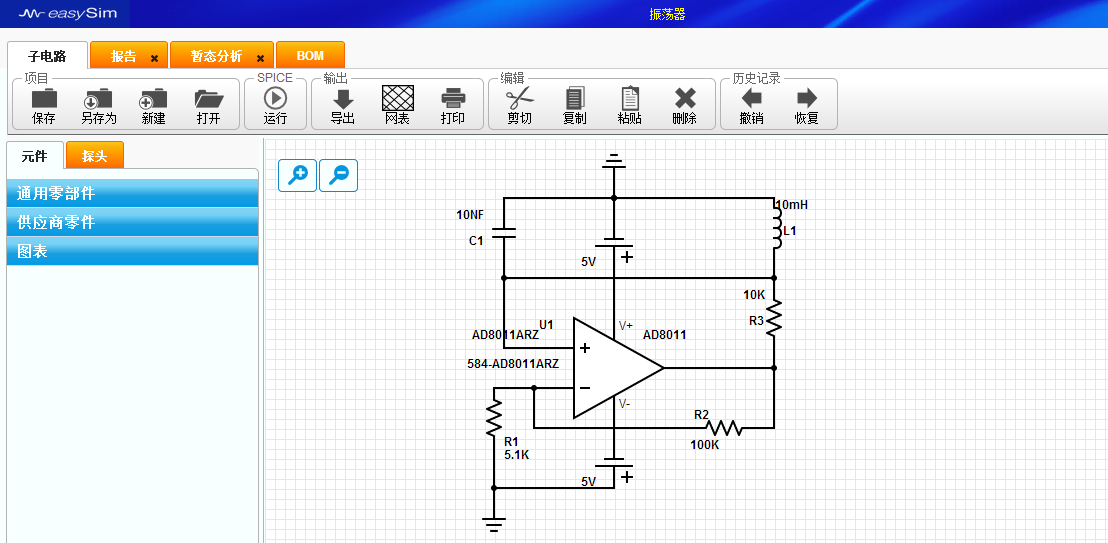Redo with the 恢复 arrow icon

[x=806, y=98]
